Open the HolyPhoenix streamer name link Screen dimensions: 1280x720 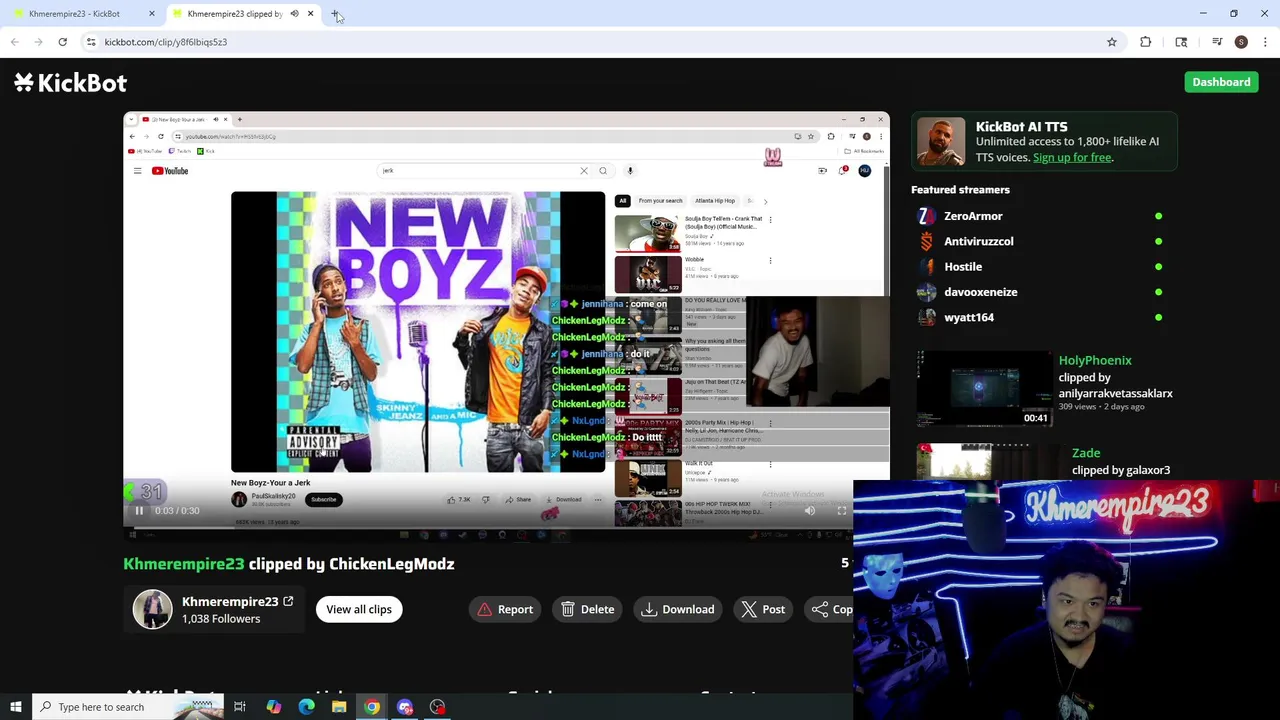[x=1095, y=360]
